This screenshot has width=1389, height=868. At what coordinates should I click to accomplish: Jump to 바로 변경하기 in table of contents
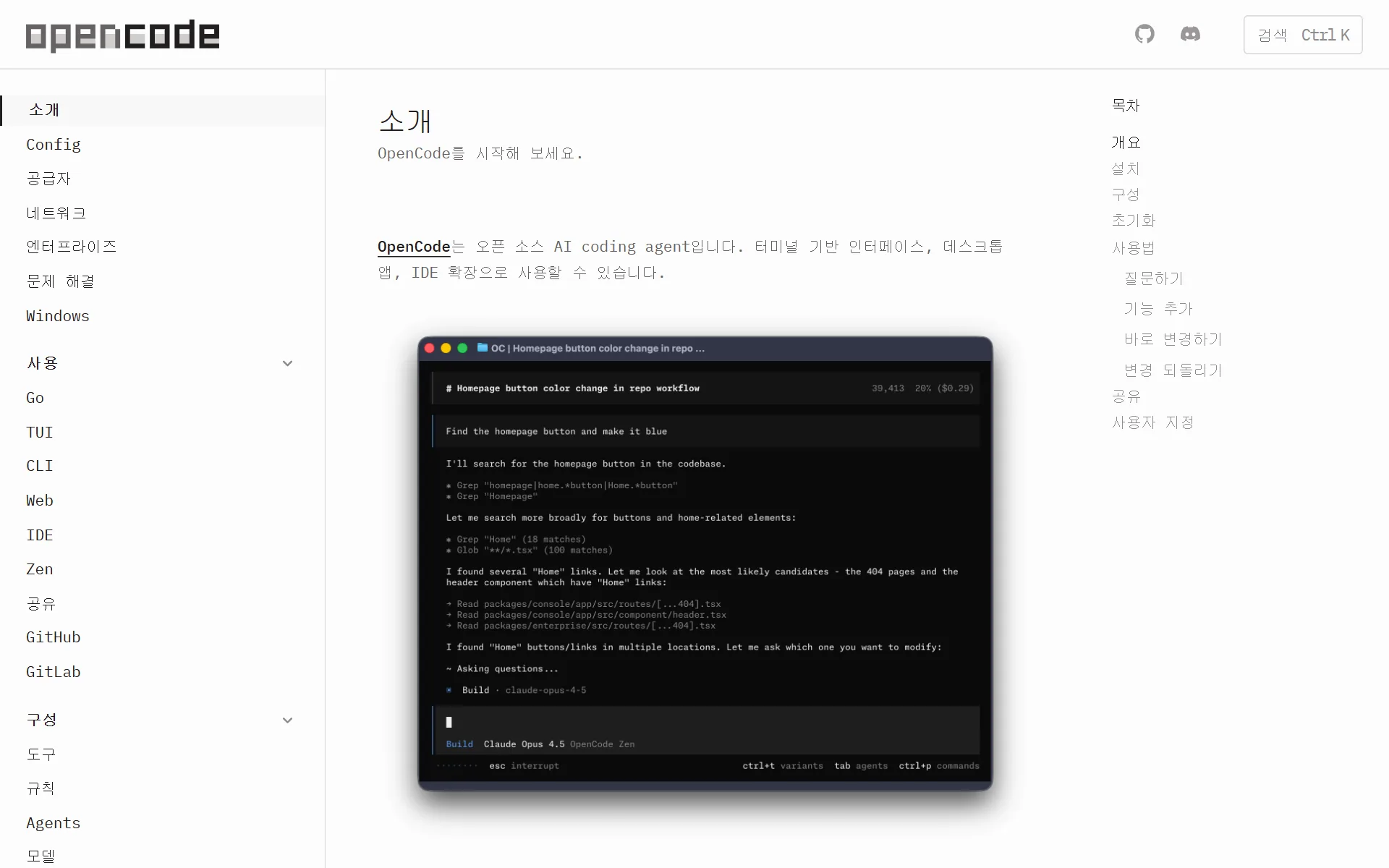coord(1173,339)
